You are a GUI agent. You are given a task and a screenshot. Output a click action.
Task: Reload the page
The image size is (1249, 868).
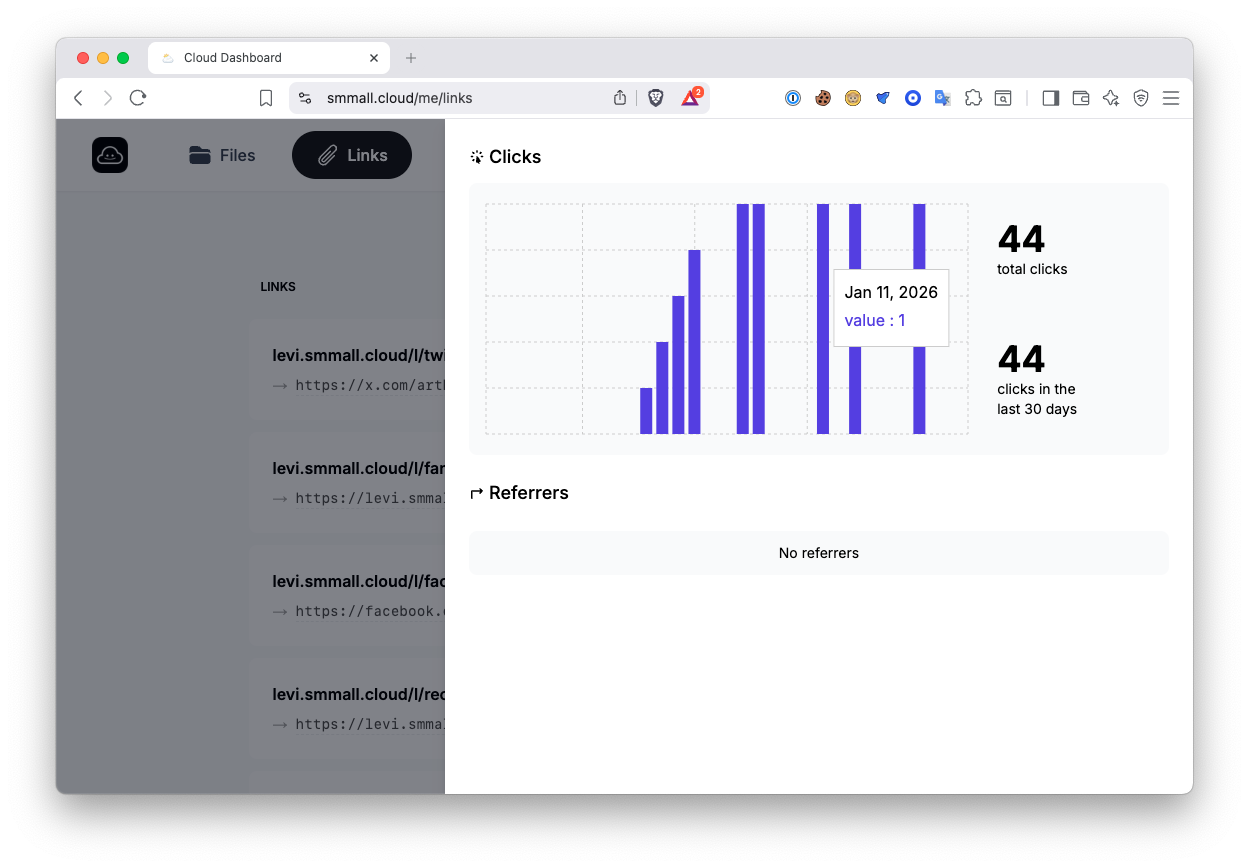pyautogui.click(x=138, y=98)
